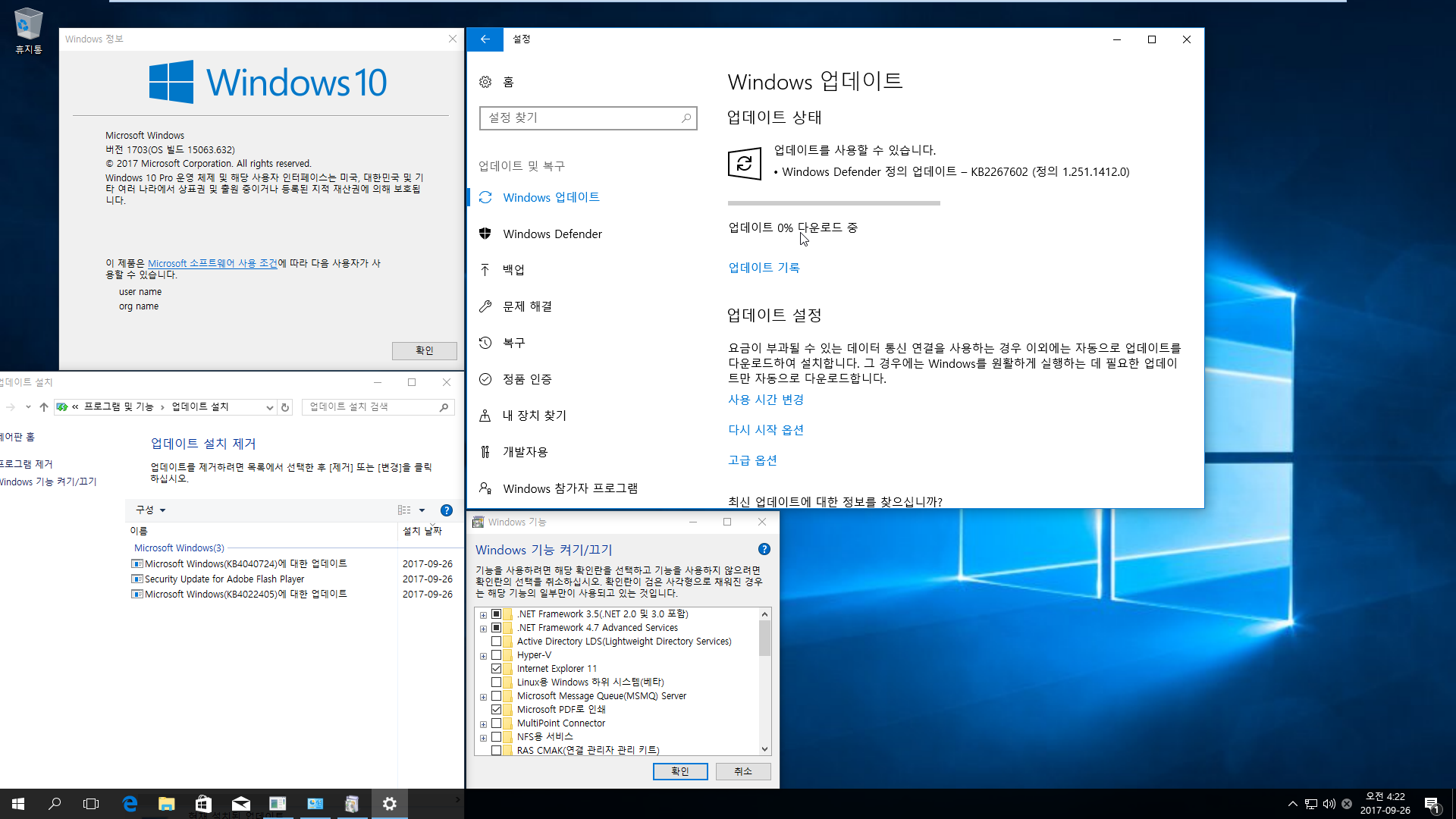Open 개발자용 settings page
The image size is (1456, 819).
[x=525, y=452]
